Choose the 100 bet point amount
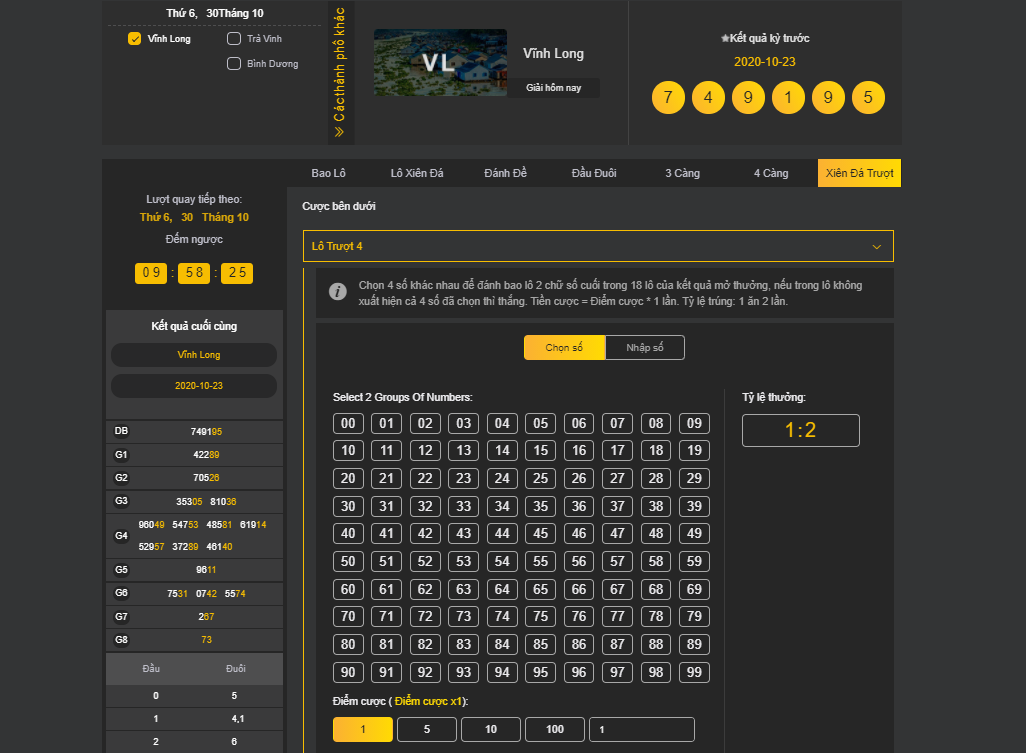The height and width of the screenshot is (753, 1026). pyautogui.click(x=554, y=730)
